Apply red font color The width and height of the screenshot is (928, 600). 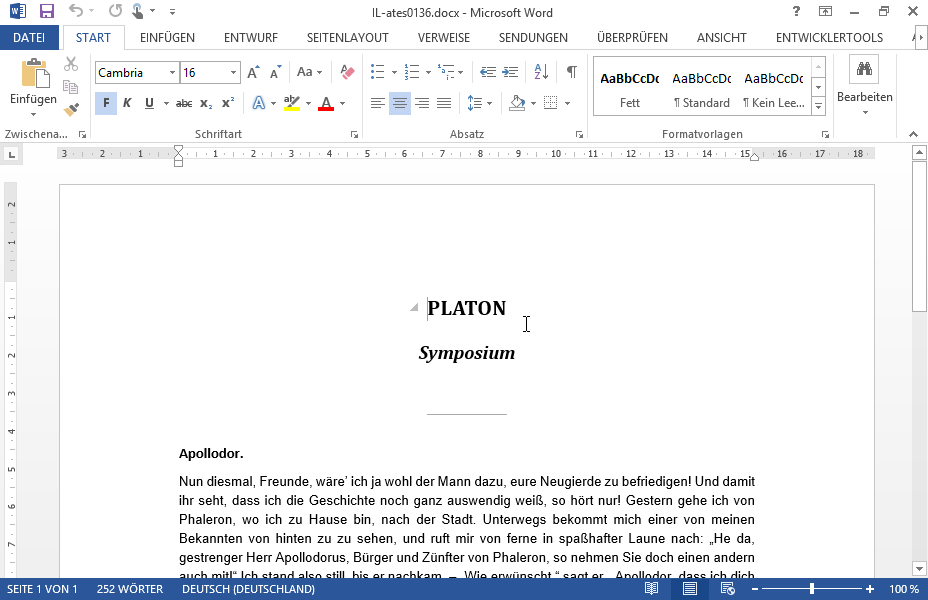(326, 104)
